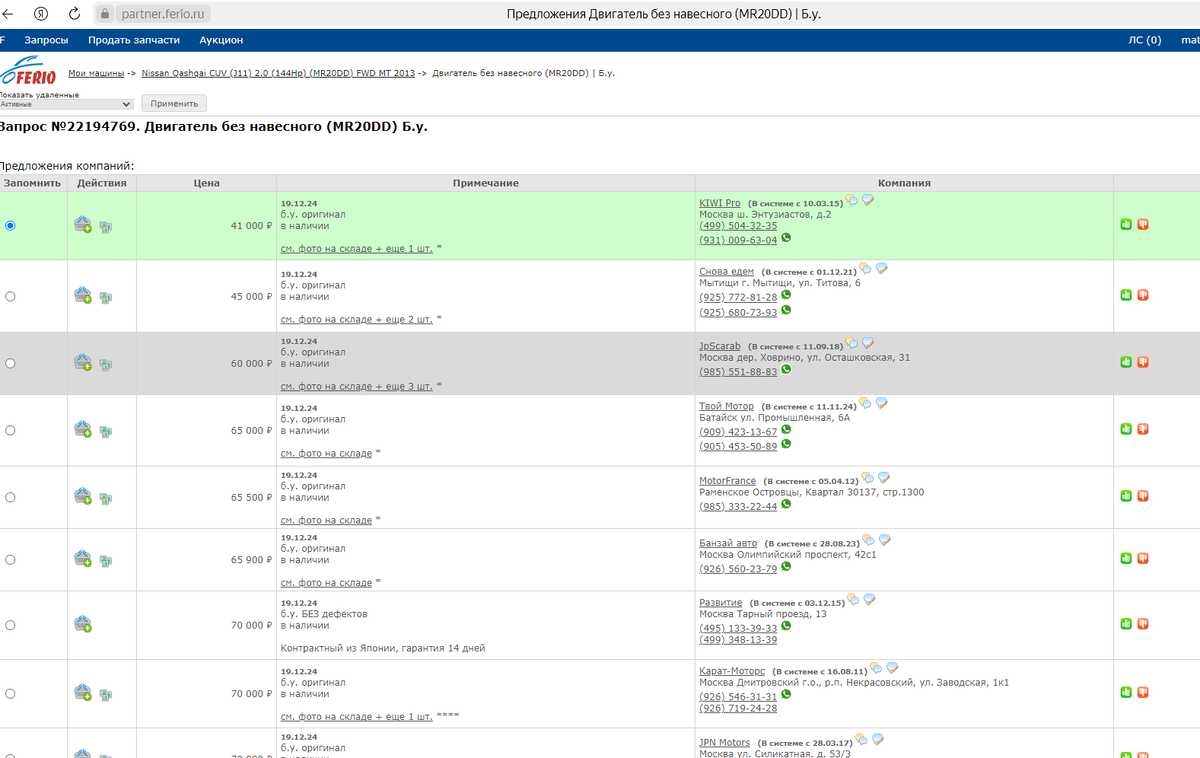The width and height of the screenshot is (1200, 758).
Task: Open ЛС (0) private messages
Action: point(1145,40)
